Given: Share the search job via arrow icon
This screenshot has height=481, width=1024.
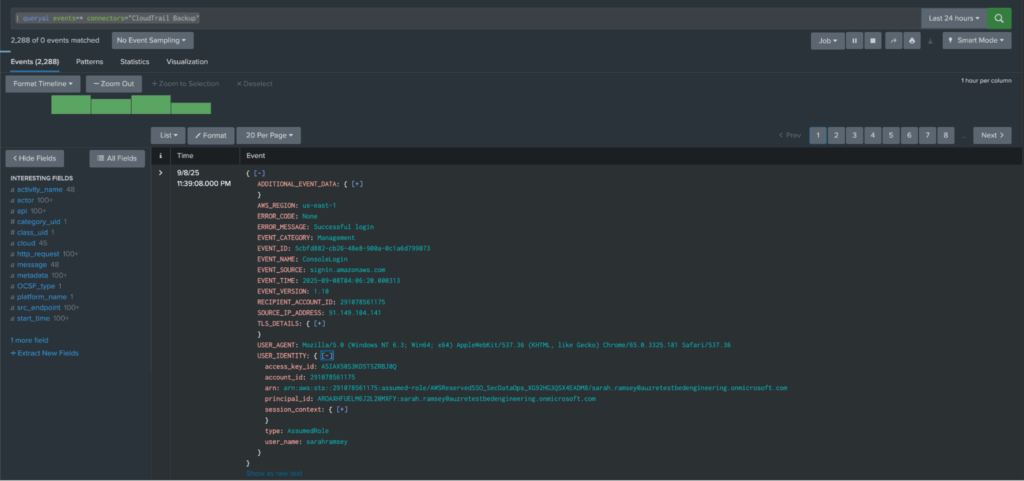Looking at the screenshot, I should click(x=893, y=40).
